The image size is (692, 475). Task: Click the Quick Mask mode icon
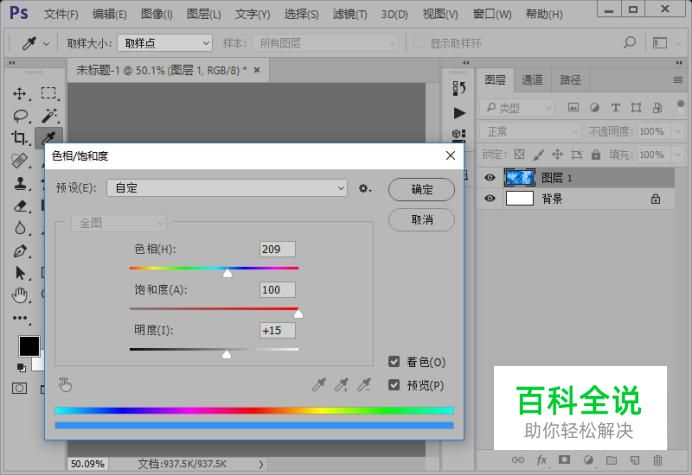pos(19,388)
